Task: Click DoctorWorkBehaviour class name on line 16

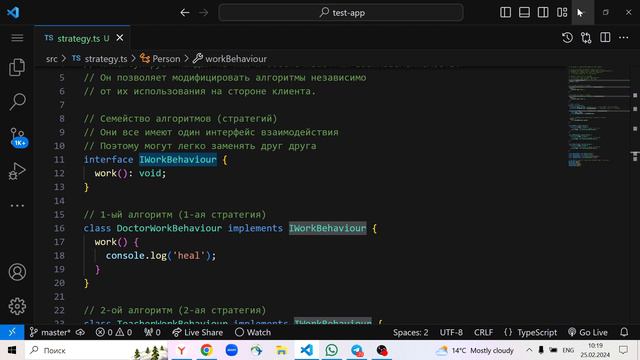Action: click(169, 228)
